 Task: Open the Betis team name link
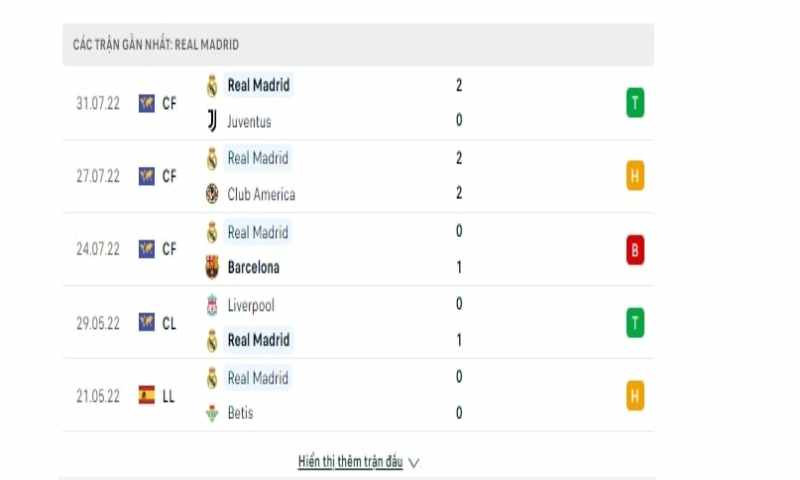click(240, 413)
